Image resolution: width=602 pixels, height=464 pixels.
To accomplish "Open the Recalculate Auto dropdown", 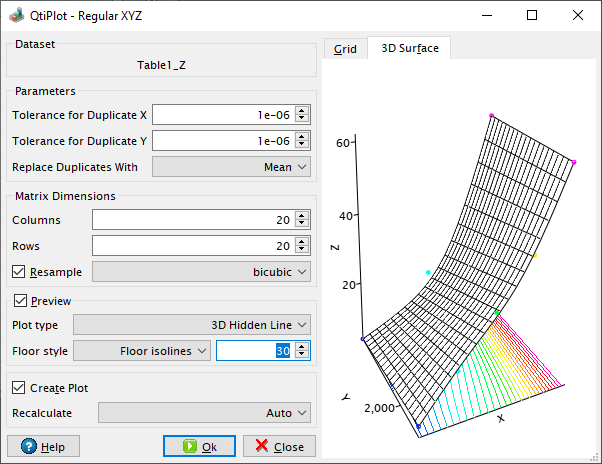I will coord(204,413).
